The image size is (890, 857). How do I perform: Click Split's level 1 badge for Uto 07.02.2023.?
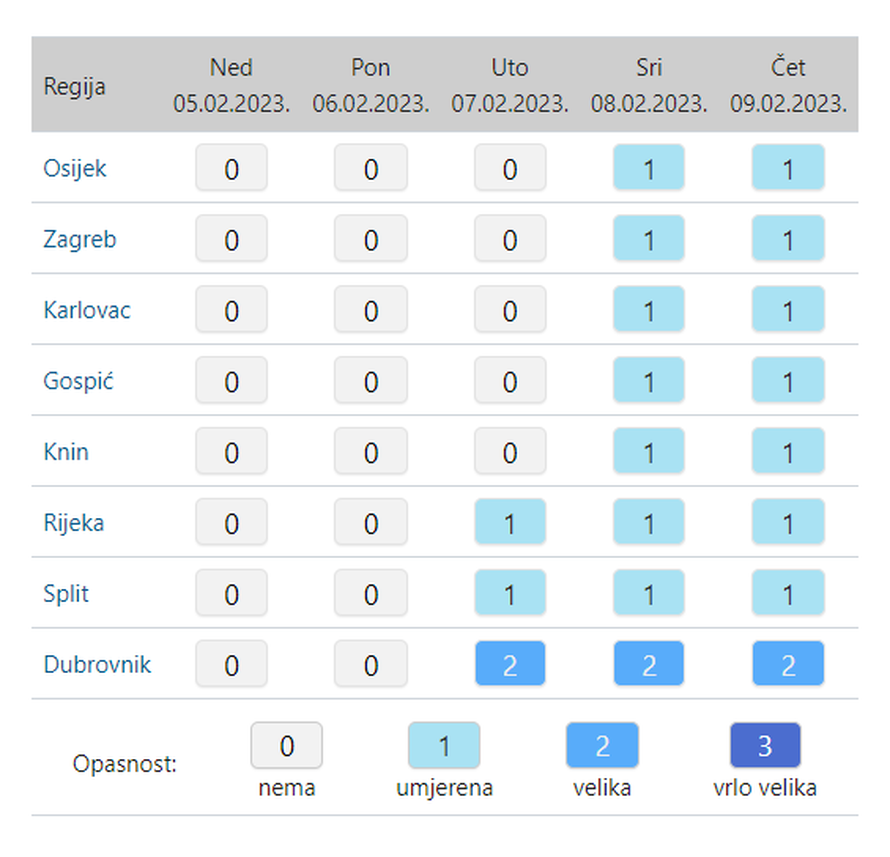[x=510, y=594]
